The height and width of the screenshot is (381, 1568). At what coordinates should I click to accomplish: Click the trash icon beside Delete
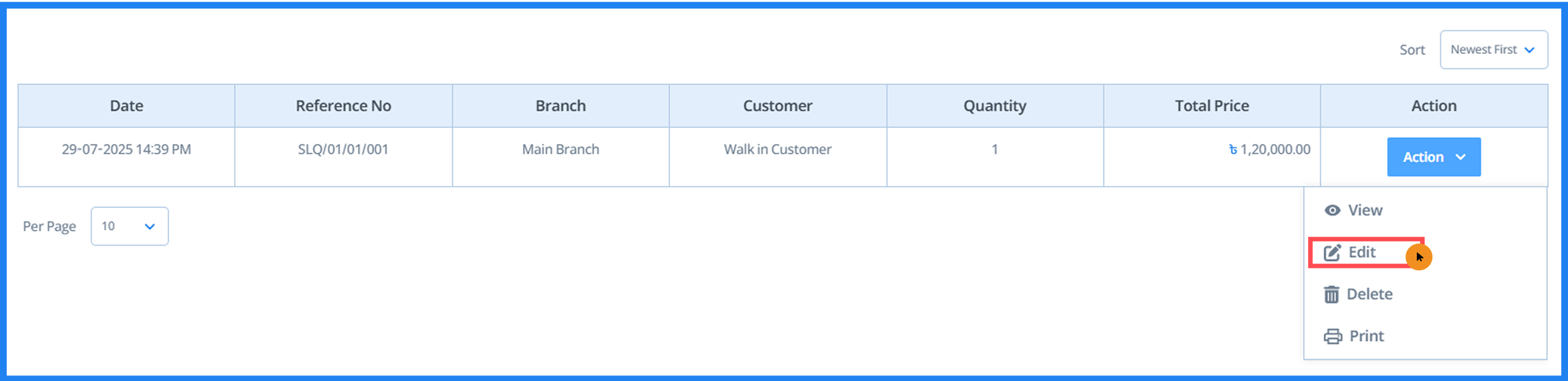click(1332, 294)
